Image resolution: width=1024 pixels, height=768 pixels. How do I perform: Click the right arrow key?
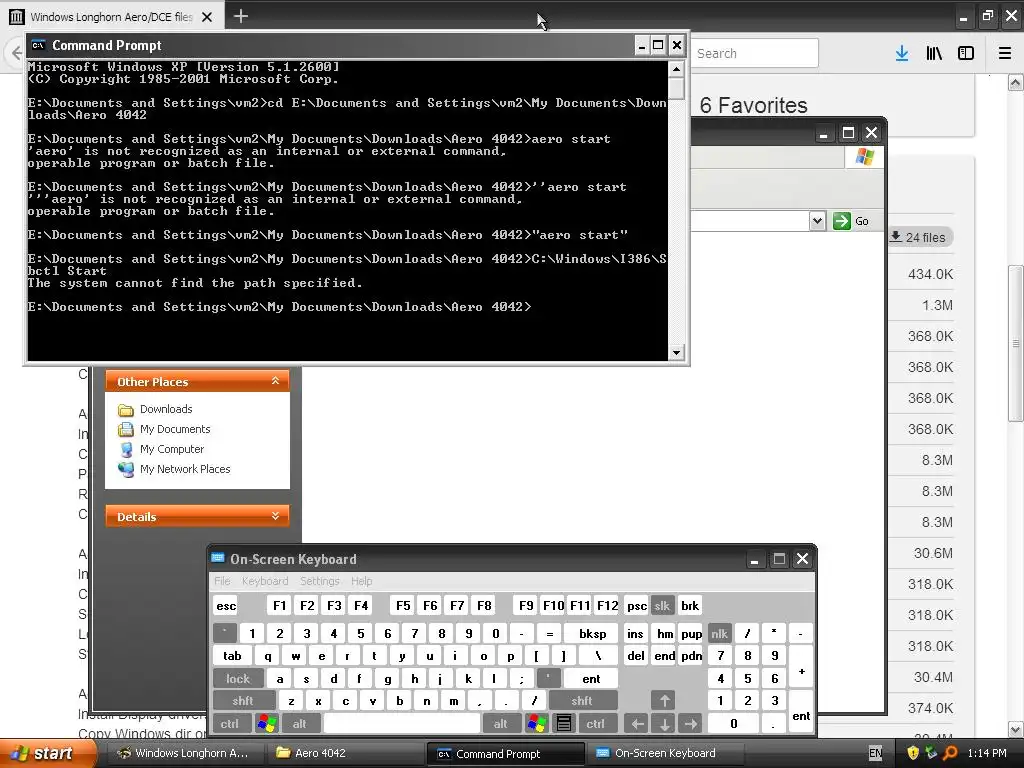[690, 724]
